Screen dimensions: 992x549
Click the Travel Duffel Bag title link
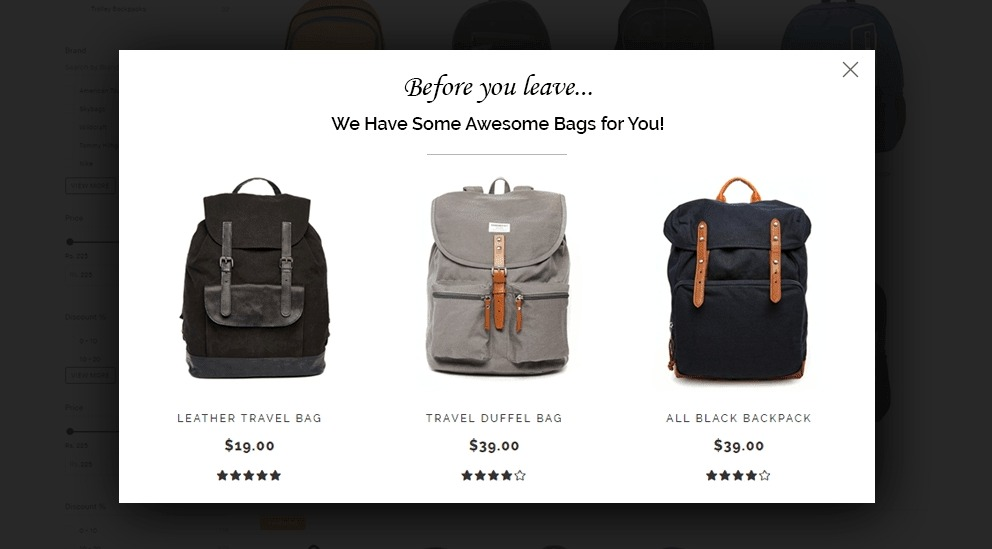click(x=494, y=418)
